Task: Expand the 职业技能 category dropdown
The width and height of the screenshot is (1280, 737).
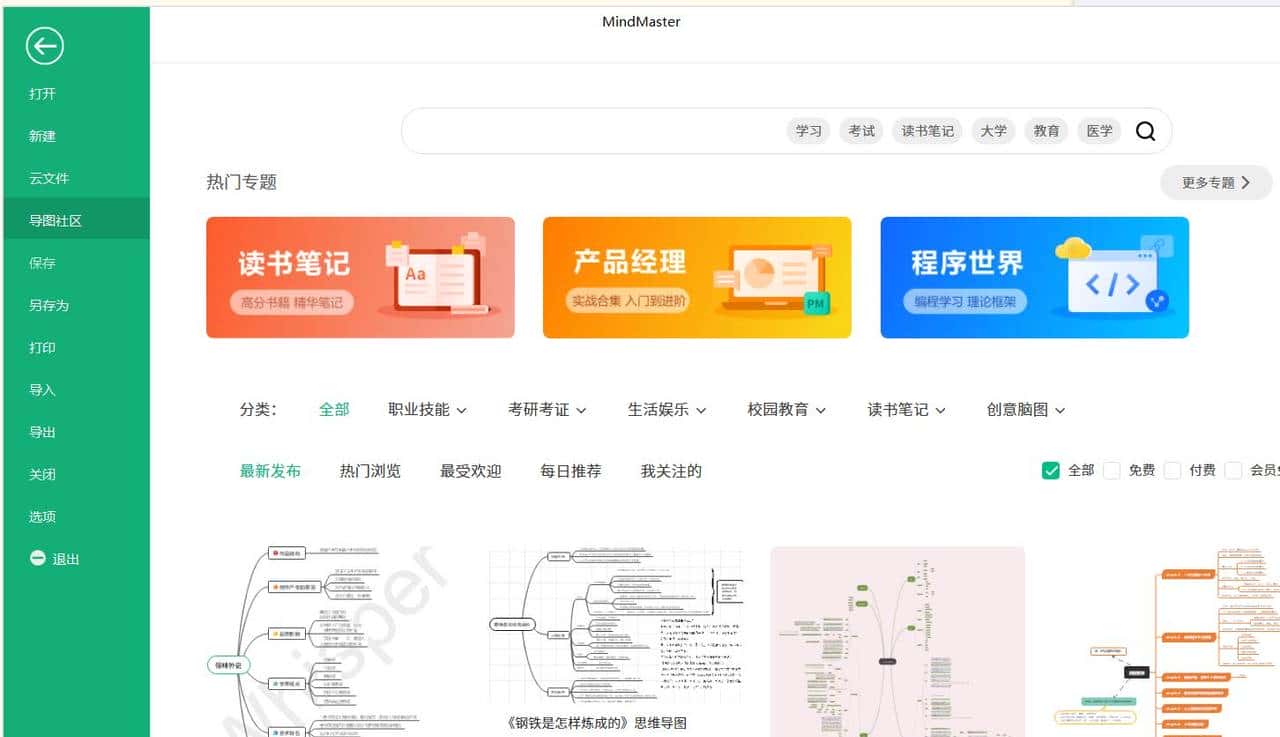Action: click(x=427, y=409)
